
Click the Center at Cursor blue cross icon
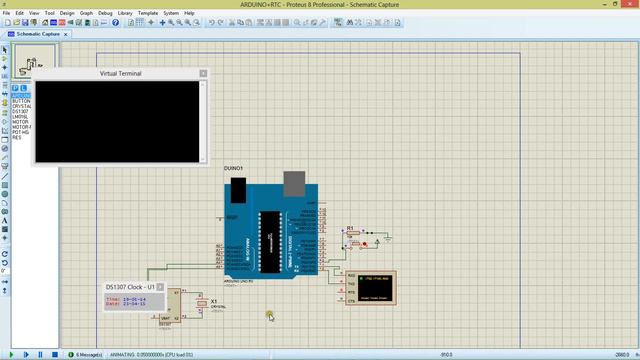162,22
